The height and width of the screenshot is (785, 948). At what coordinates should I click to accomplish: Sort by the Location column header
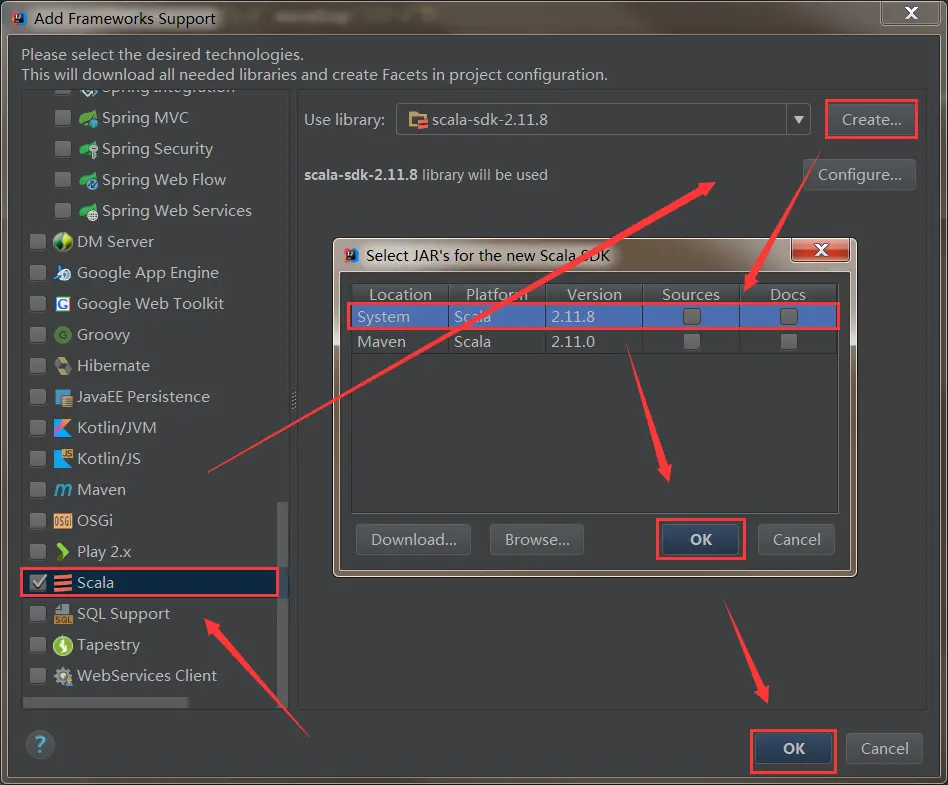[x=400, y=295]
